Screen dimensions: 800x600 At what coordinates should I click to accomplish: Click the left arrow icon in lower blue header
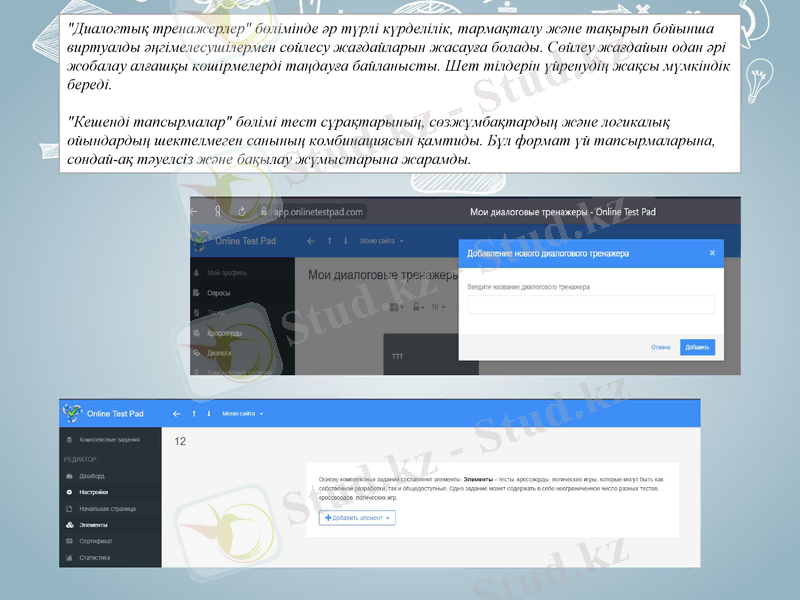tap(177, 413)
